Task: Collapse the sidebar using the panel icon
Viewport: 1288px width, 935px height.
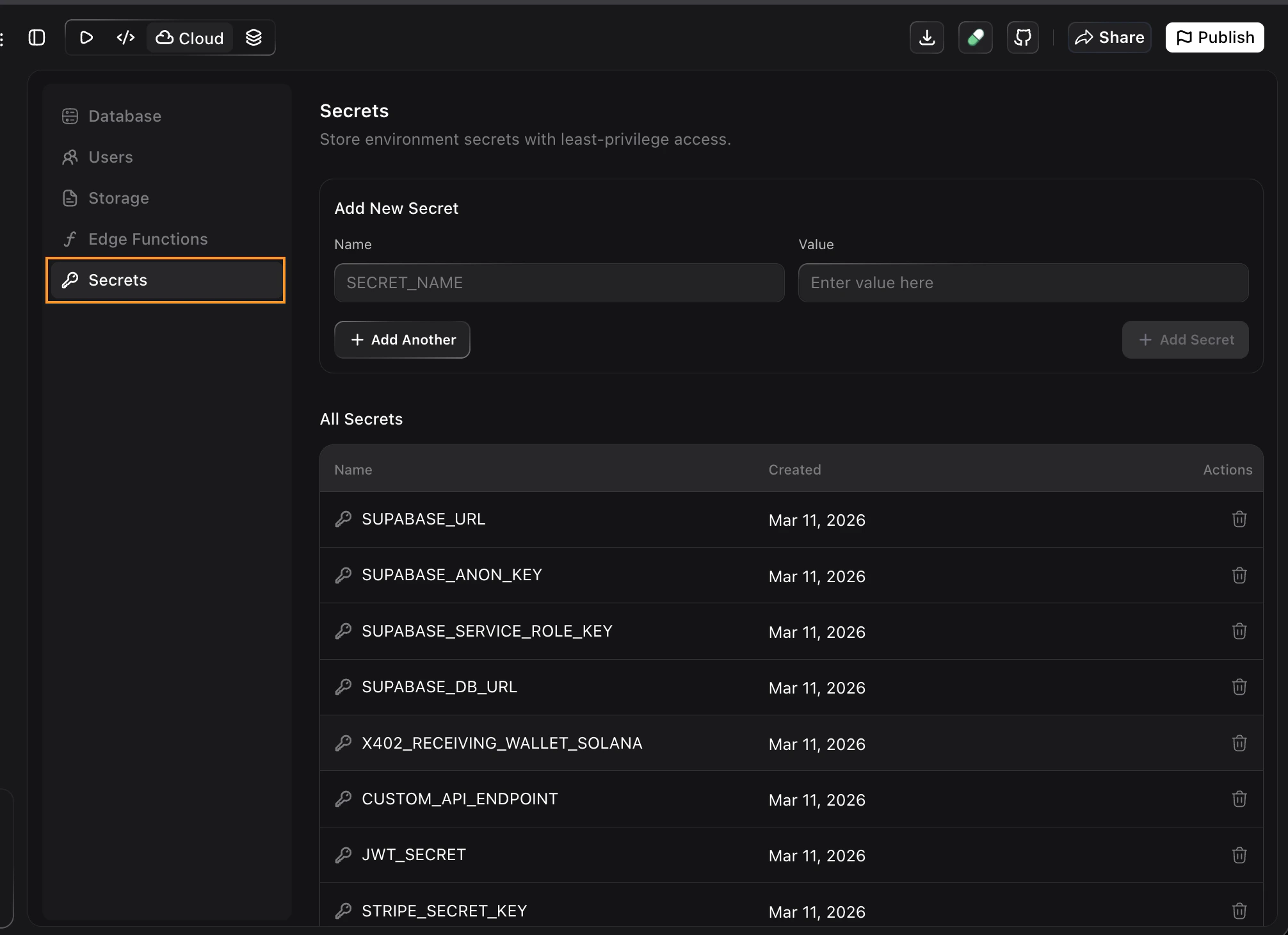Action: point(36,37)
